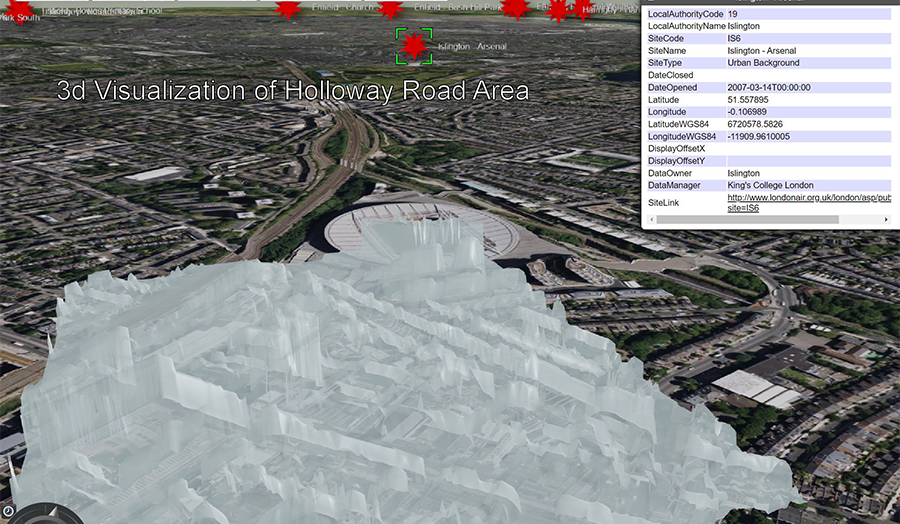Click the red star marker at far top-left corner
This screenshot has height=524, width=900.
pos(20,10)
